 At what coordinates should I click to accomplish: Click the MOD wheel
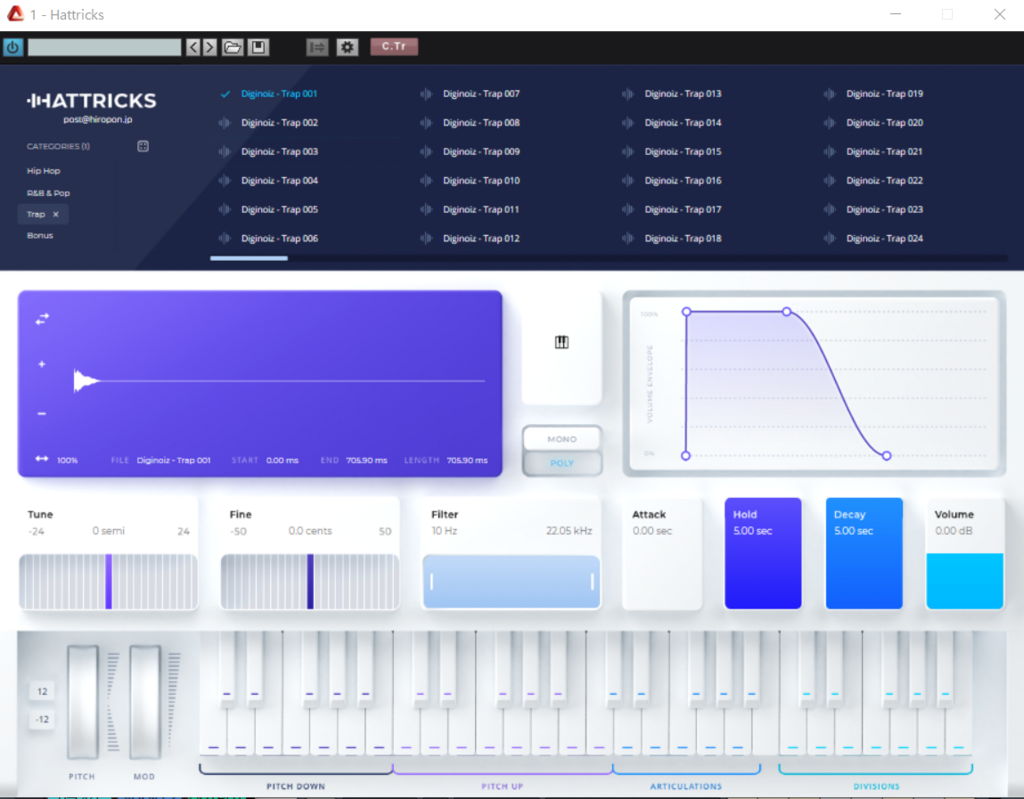point(144,702)
